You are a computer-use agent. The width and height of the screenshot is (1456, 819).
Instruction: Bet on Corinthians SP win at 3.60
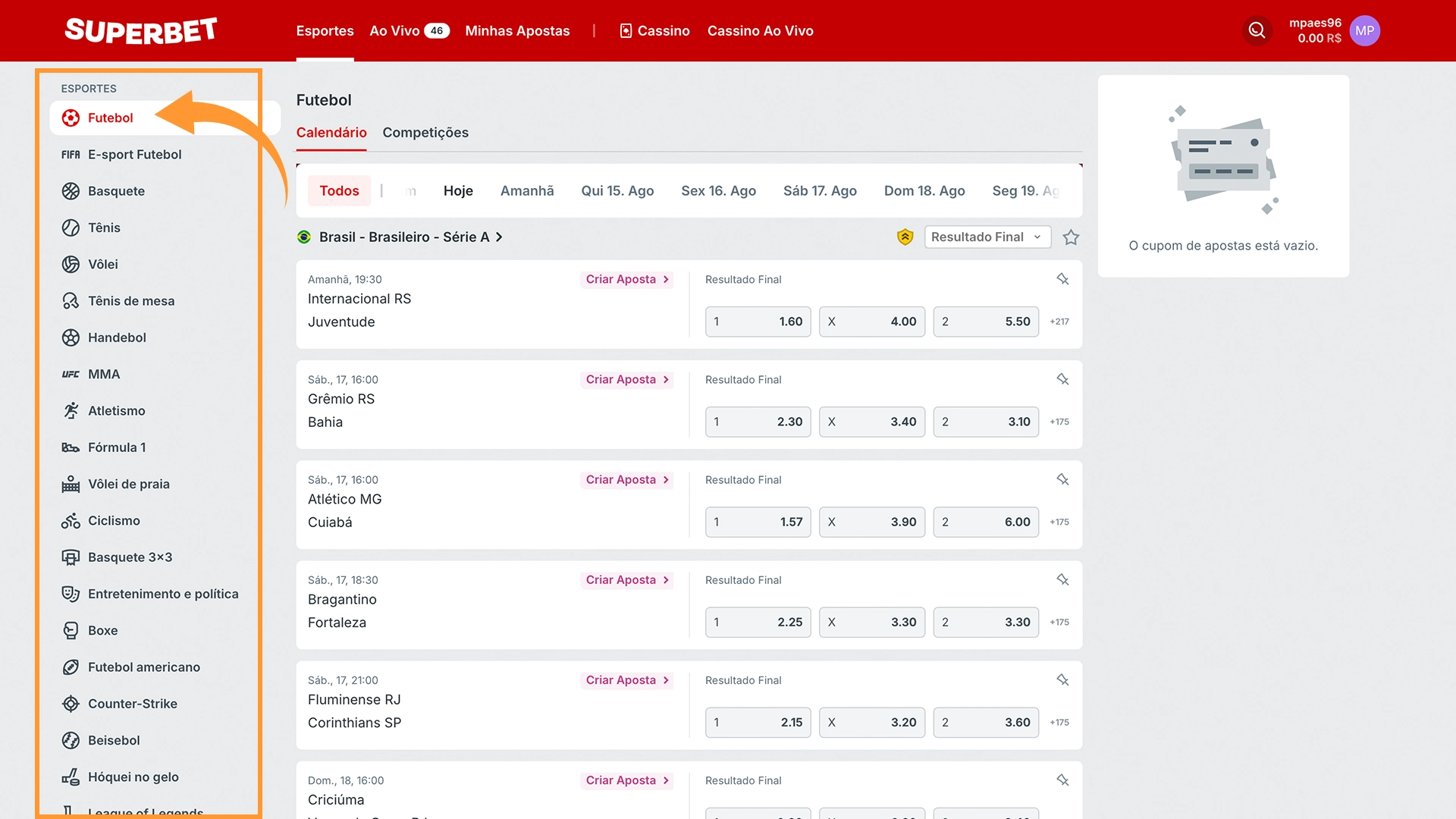[x=986, y=723]
